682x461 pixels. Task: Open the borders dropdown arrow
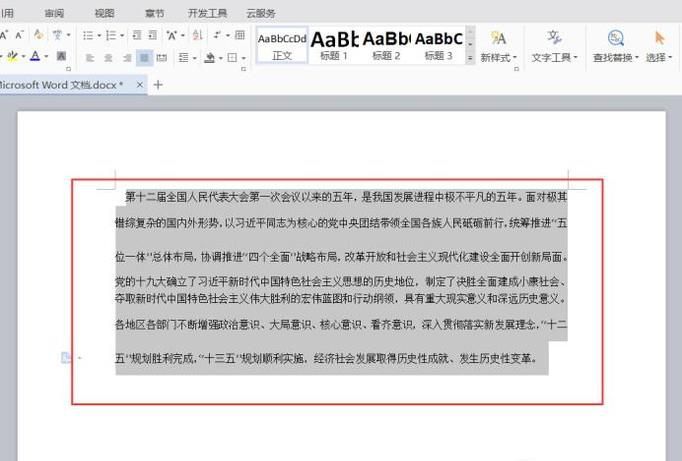[244, 58]
